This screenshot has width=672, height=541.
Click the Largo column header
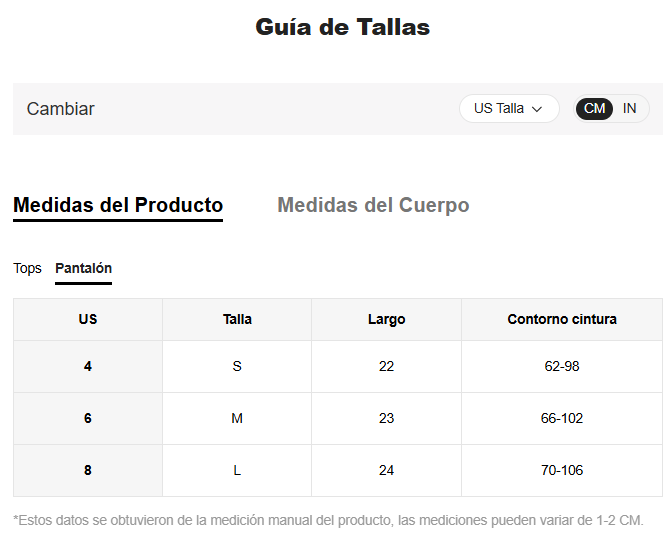[386, 320]
